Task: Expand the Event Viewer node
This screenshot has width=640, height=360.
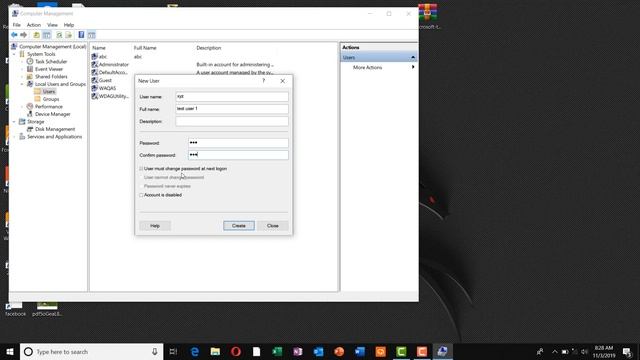Action: [x=22, y=69]
